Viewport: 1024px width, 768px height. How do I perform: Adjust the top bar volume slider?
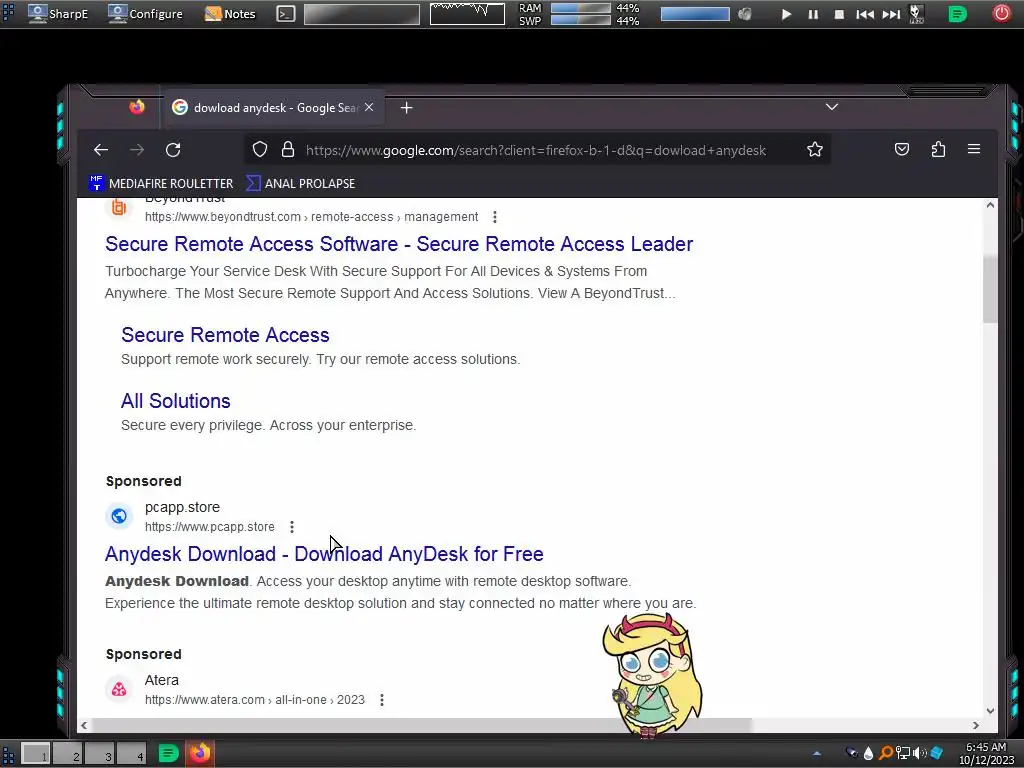695,14
